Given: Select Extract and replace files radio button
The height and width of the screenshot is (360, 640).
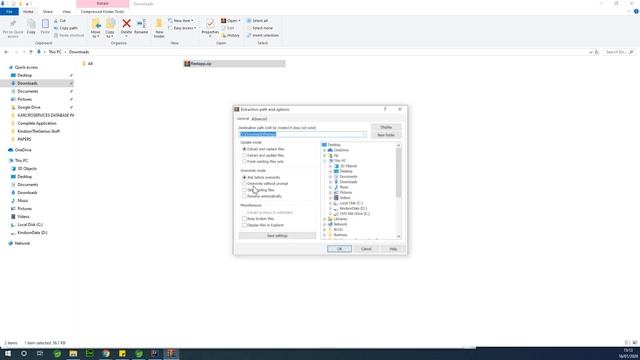Looking at the screenshot, I should tap(244, 149).
